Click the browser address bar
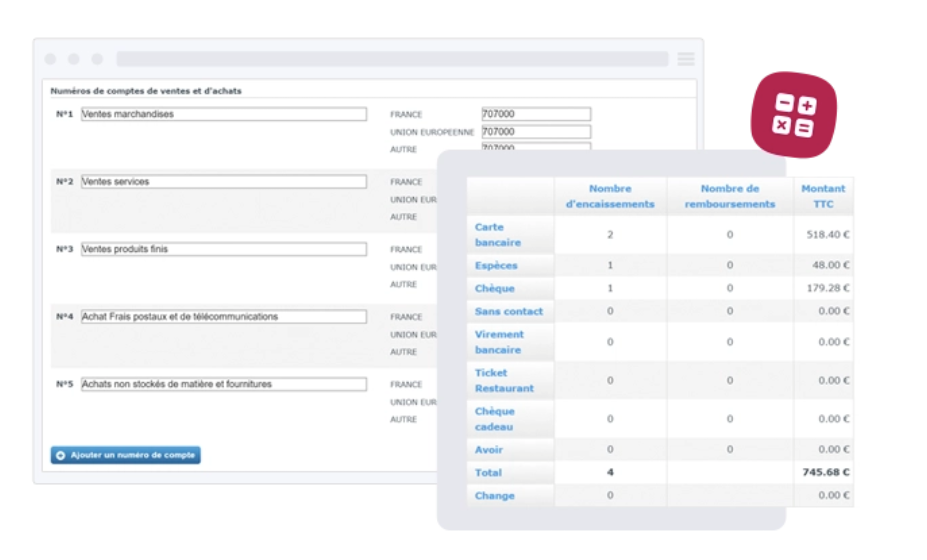 click(x=393, y=59)
